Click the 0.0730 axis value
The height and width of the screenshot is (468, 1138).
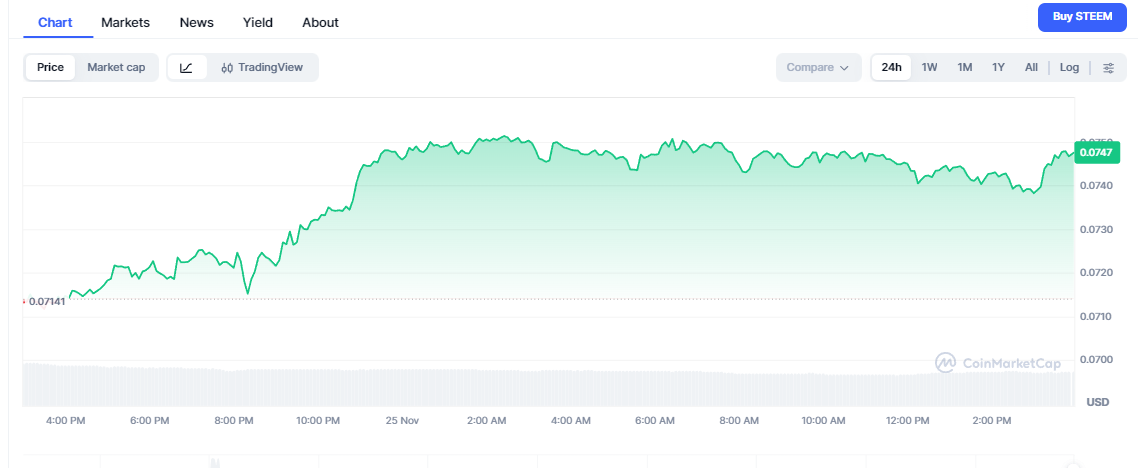[x=1095, y=229]
